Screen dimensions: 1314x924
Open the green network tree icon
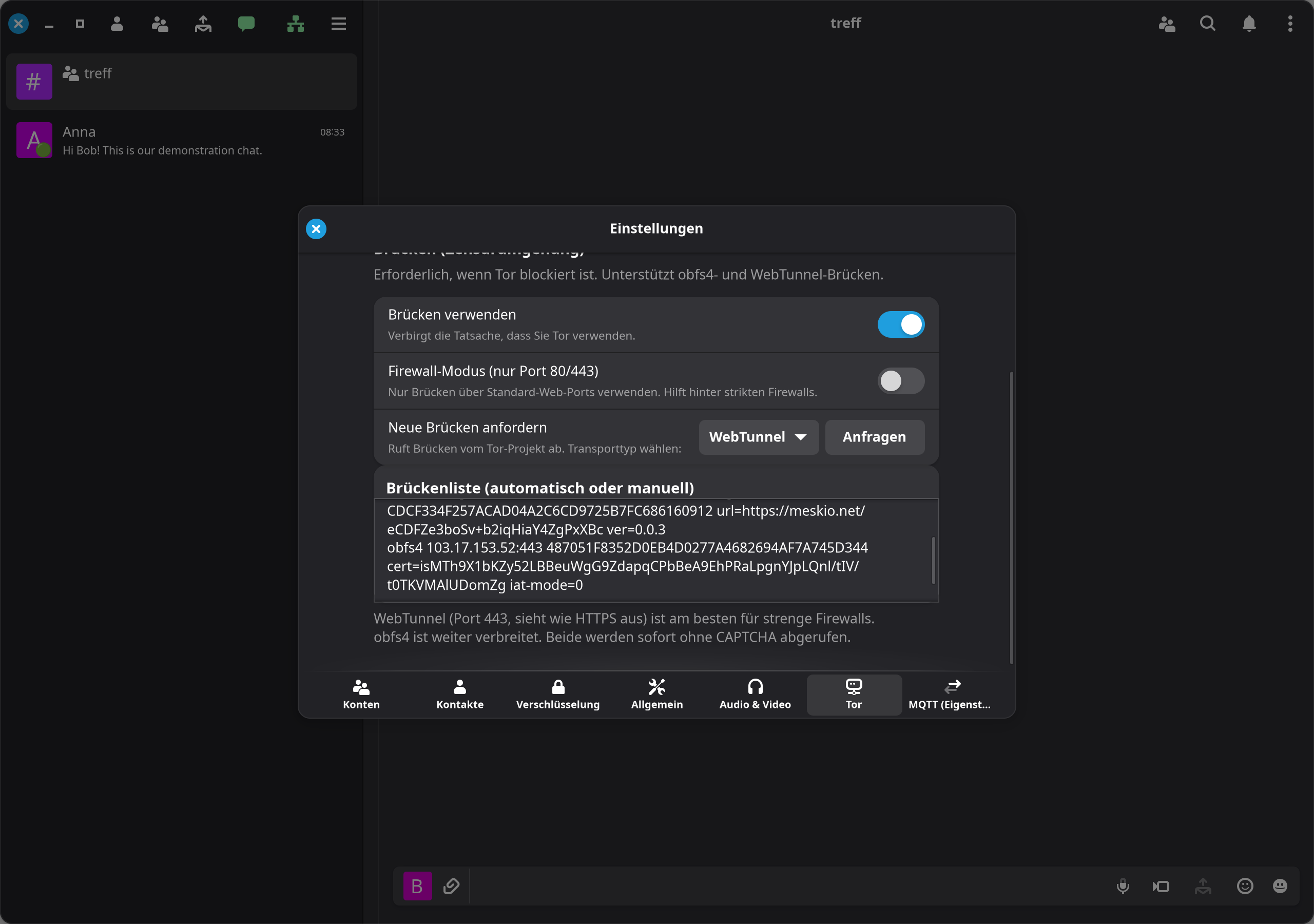click(295, 24)
